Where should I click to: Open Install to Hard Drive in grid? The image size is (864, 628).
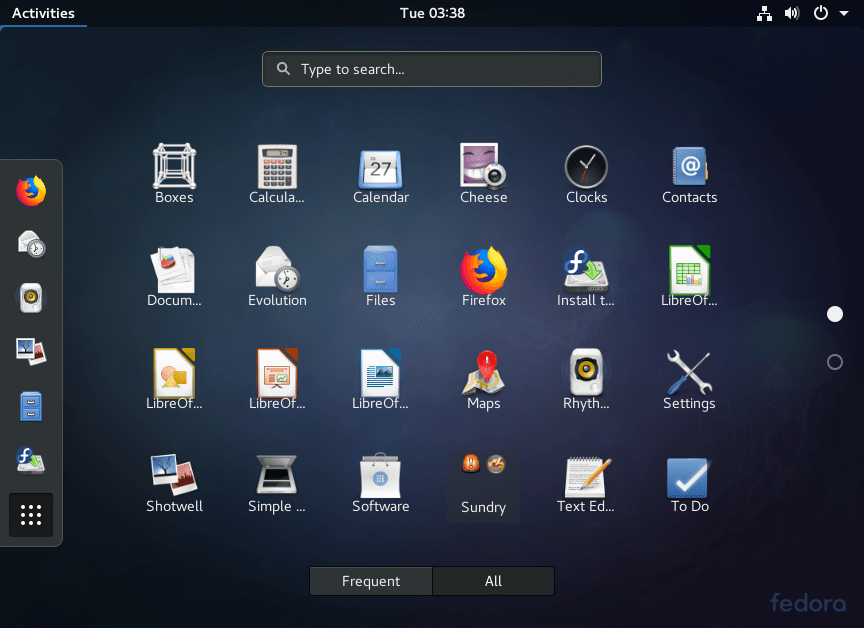(586, 277)
